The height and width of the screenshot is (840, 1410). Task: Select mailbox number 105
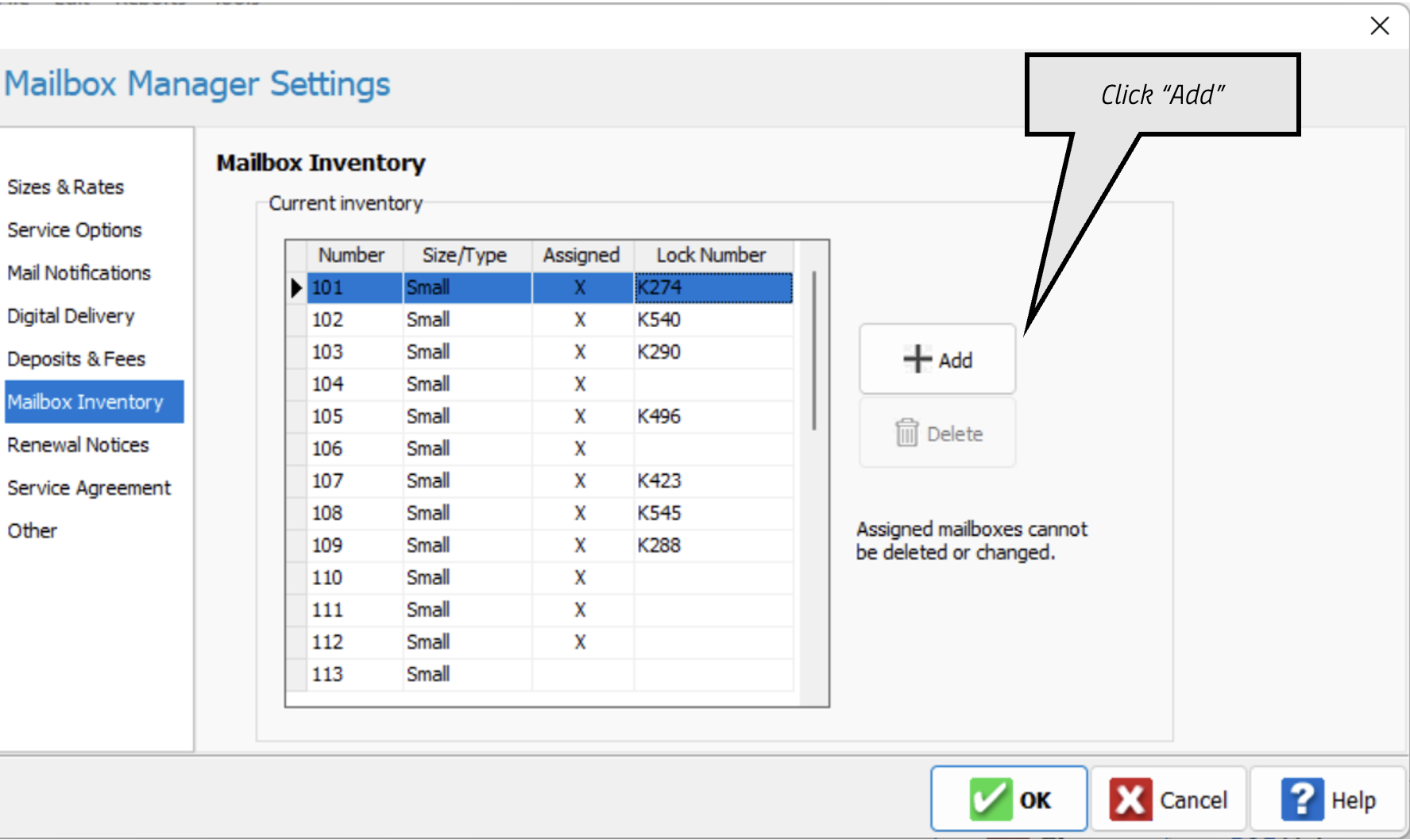pos(354,416)
